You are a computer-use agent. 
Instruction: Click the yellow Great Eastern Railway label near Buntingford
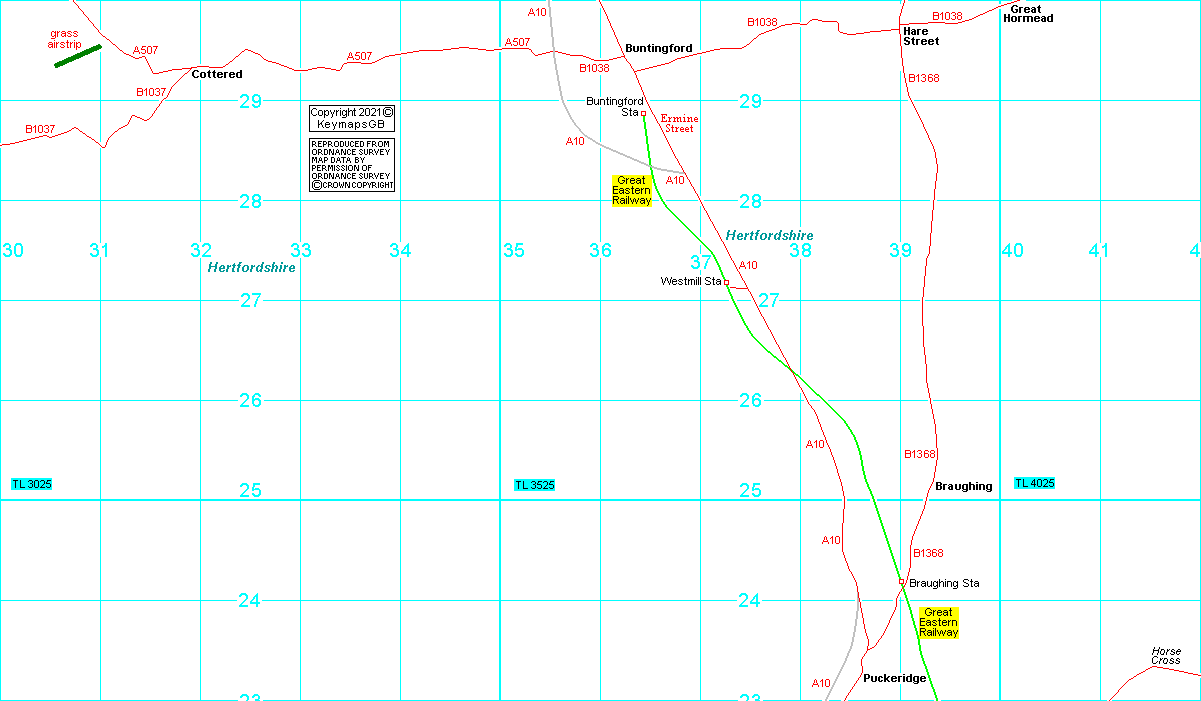pyautogui.click(x=632, y=190)
